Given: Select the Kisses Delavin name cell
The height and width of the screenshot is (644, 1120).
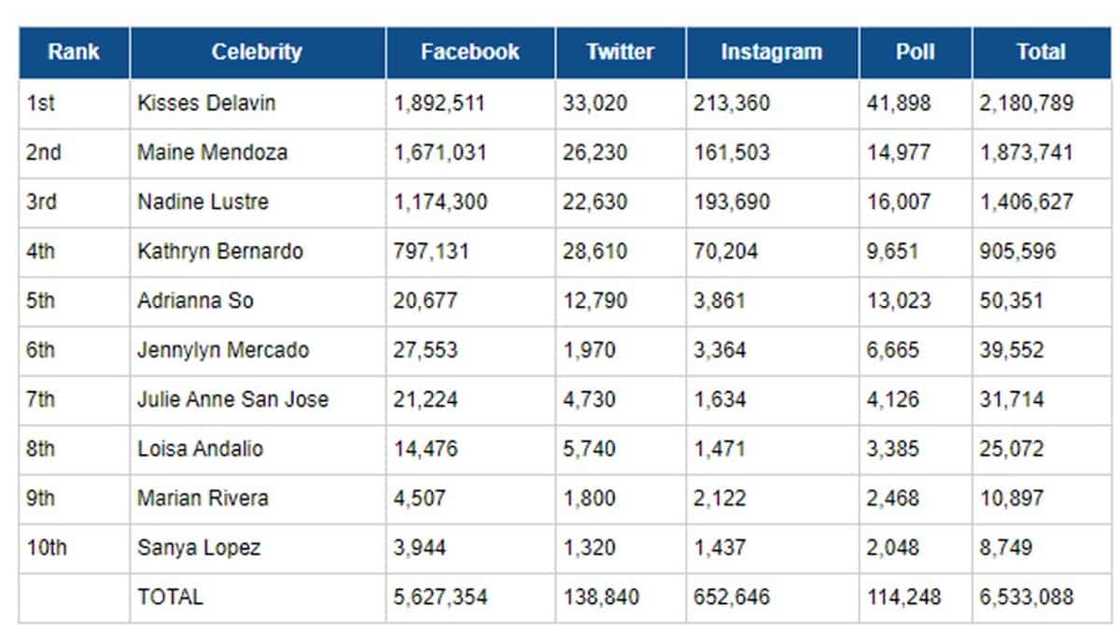Looking at the screenshot, I should click(207, 103).
